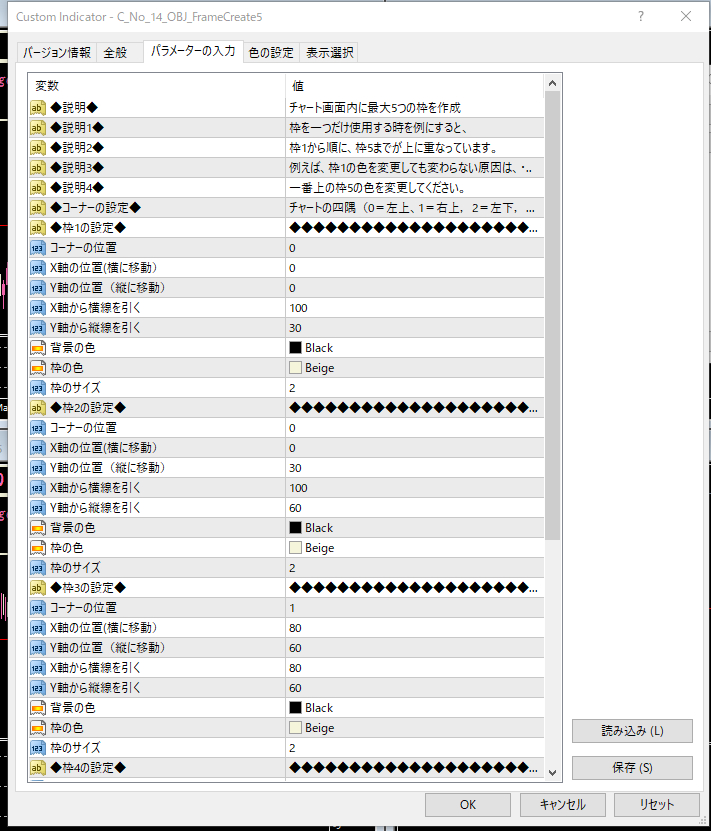The image size is (711, 831).
Task: Click the Beige swatch for 枠1 枠の色
Action: [295, 368]
